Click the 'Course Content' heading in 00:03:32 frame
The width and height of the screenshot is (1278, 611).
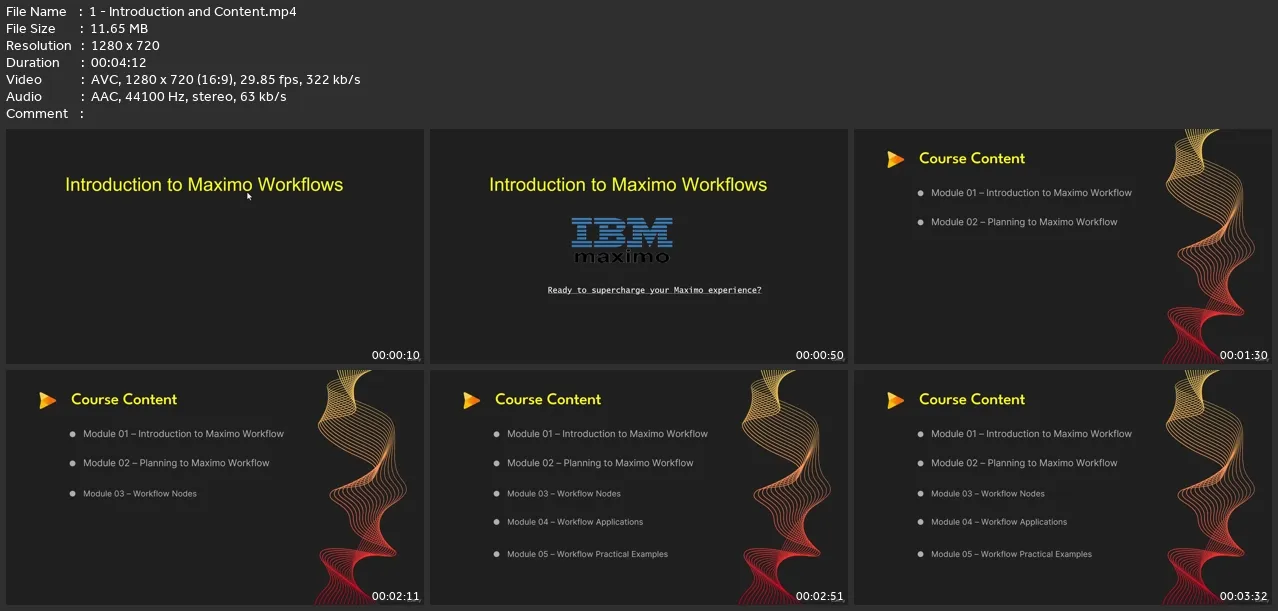click(972, 399)
